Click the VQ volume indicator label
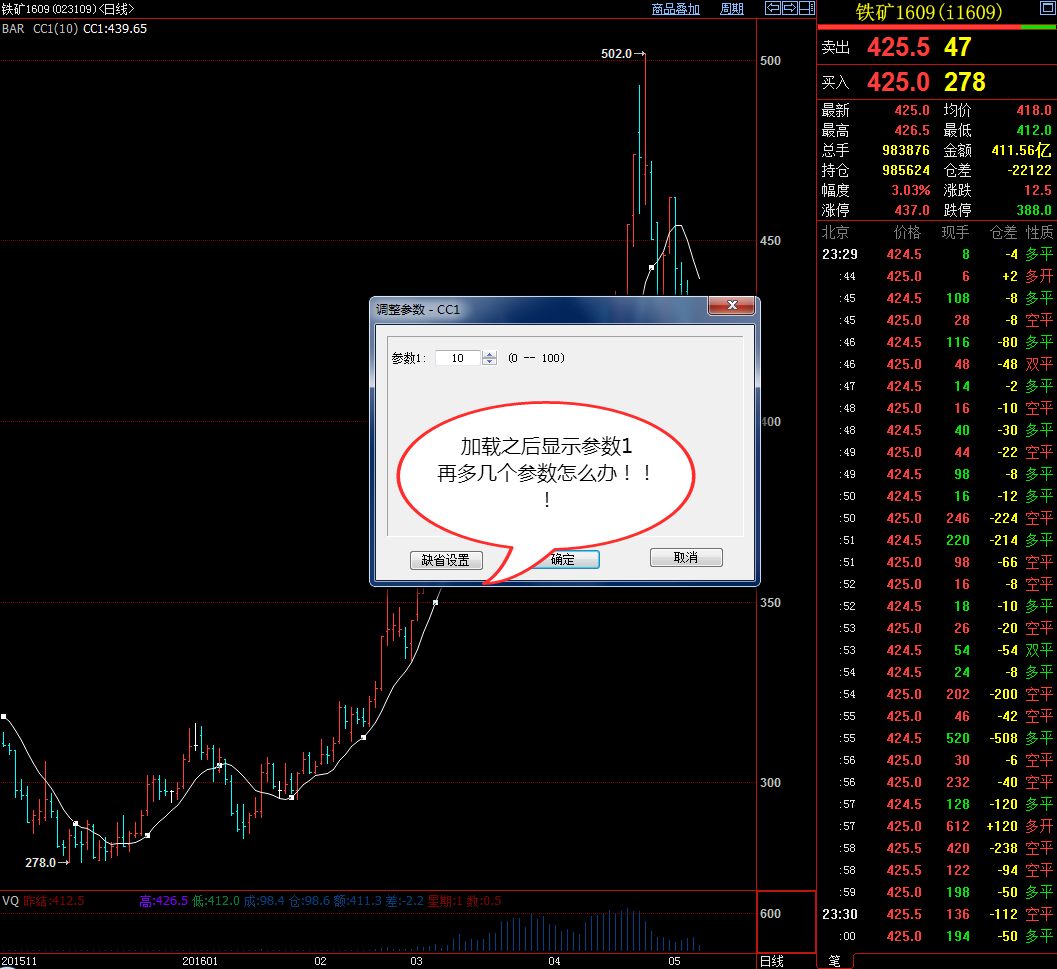 click(10, 901)
